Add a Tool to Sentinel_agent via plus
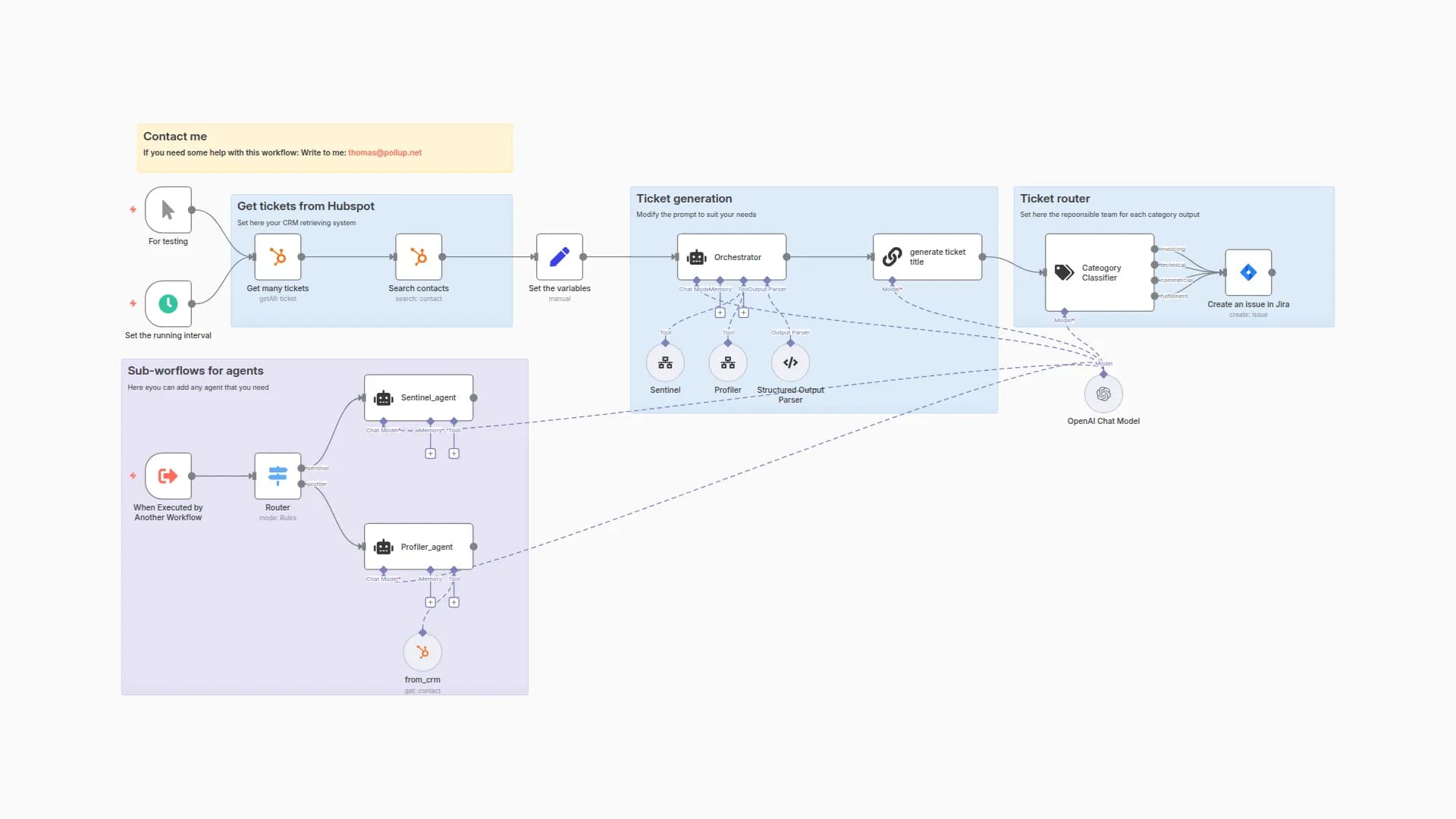Image resolution: width=1456 pixels, height=819 pixels. [x=453, y=453]
